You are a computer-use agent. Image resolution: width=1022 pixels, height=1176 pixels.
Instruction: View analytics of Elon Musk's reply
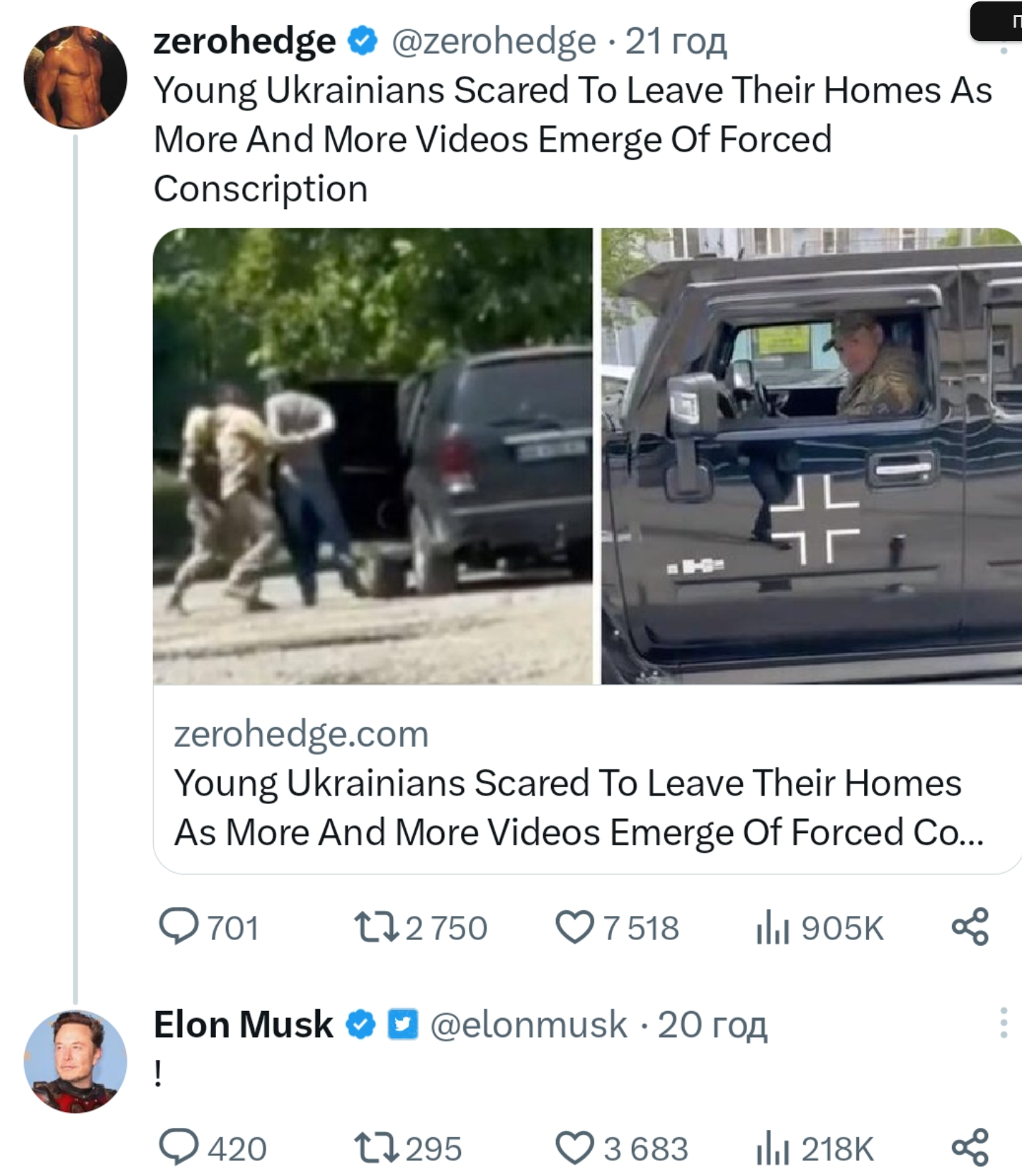click(x=772, y=1148)
